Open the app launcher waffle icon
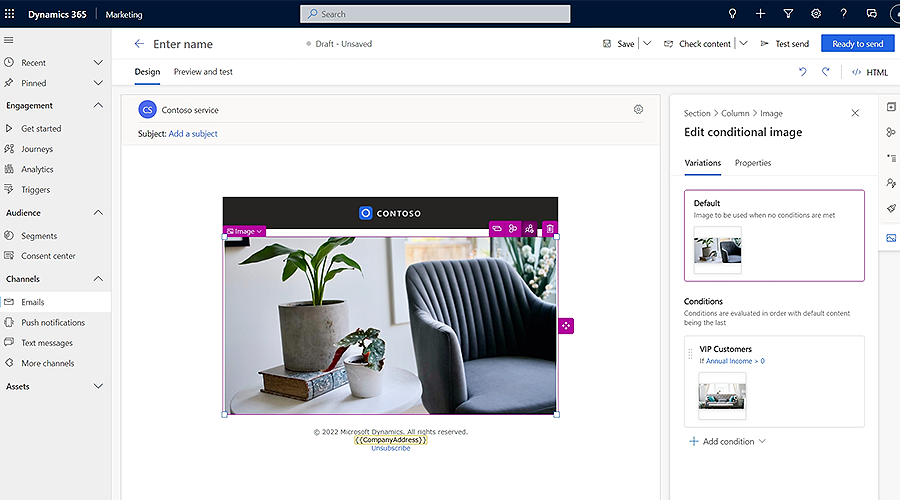 pos(10,14)
